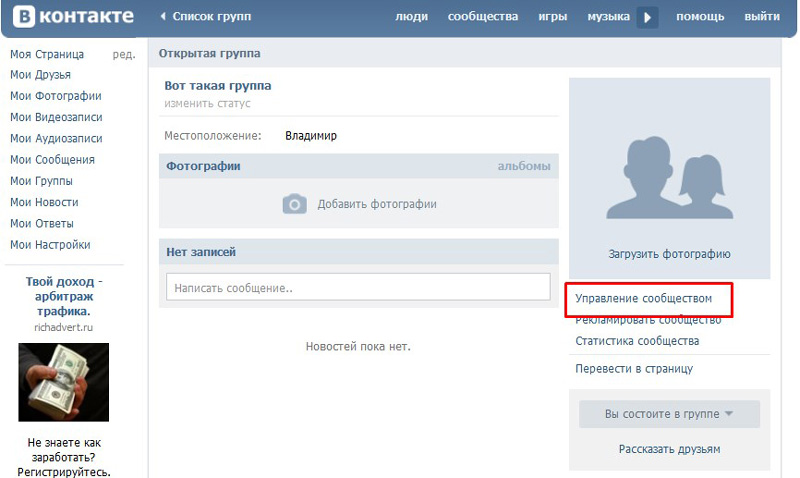The height and width of the screenshot is (478, 800).
Task: Click Загрузить фотографию link
Action: coord(669,254)
